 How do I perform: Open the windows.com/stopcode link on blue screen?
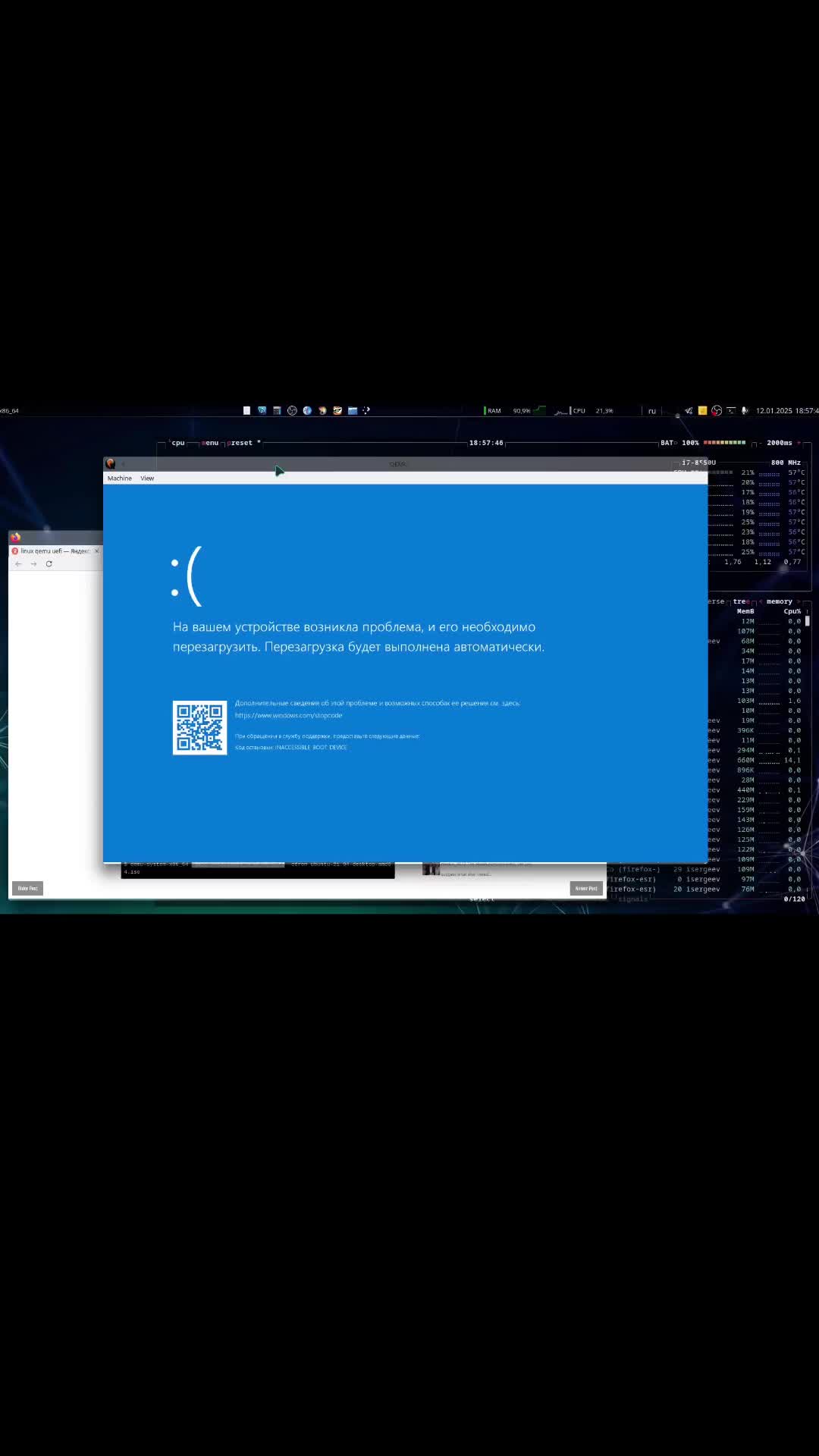pos(288,715)
